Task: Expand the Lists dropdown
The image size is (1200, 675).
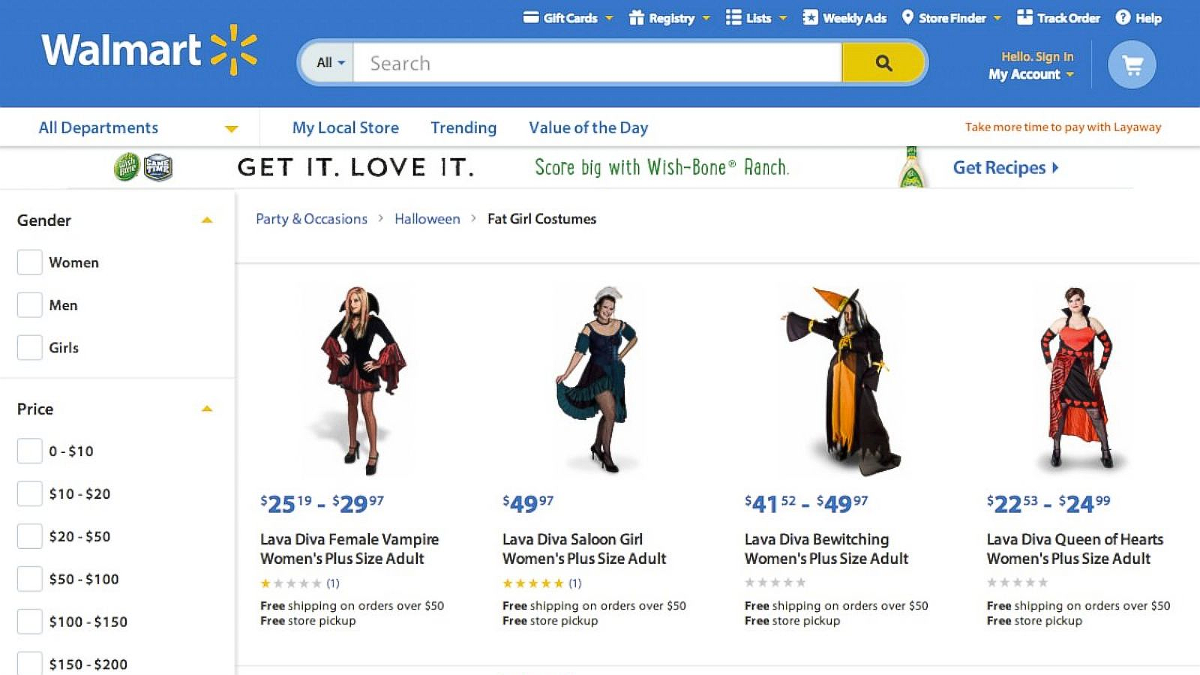Action: point(756,17)
